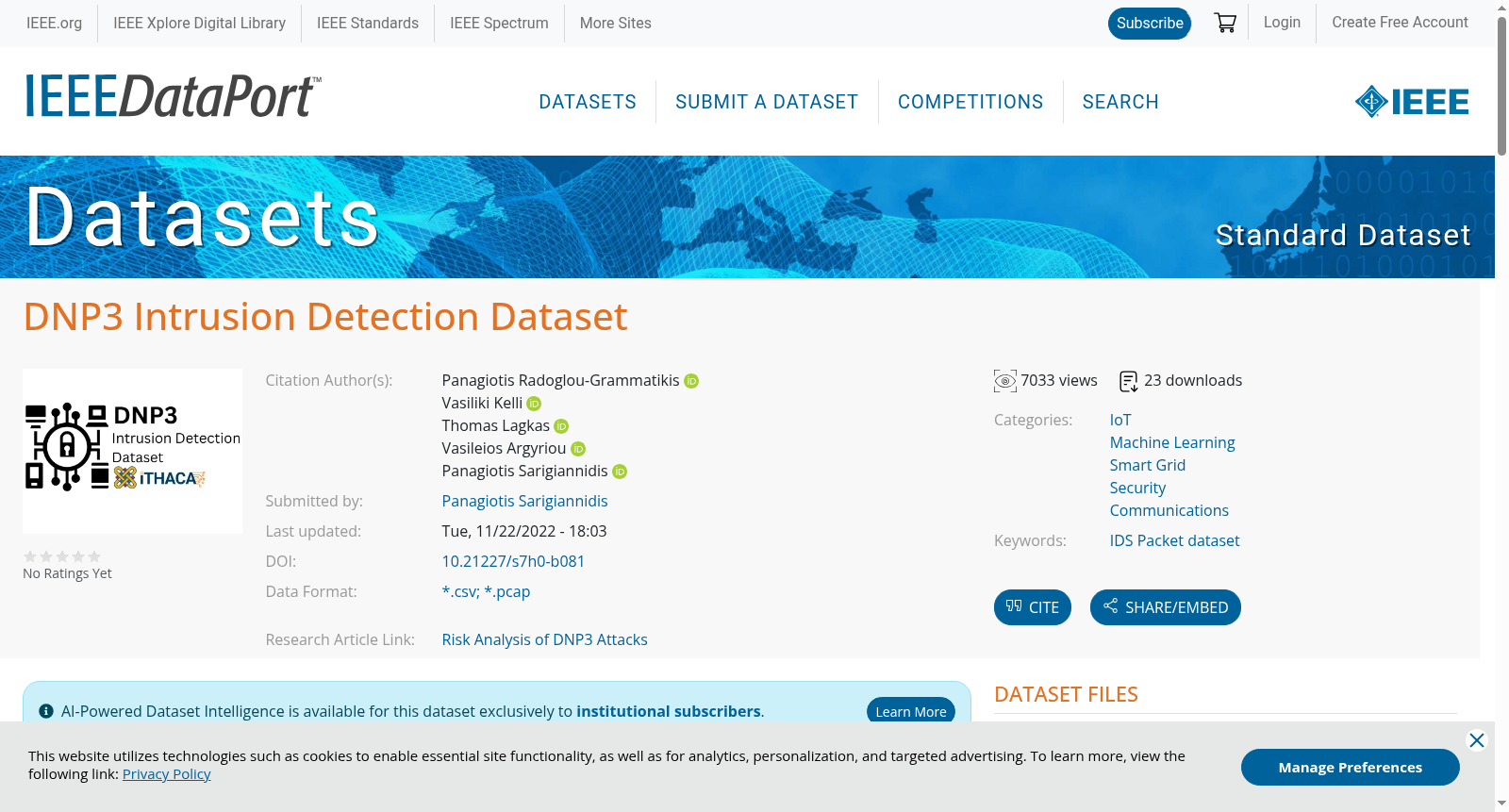Screen dimensions: 1509x812
Task: Open Risk Analysis of DNP3 Attacks article
Action: (545, 640)
